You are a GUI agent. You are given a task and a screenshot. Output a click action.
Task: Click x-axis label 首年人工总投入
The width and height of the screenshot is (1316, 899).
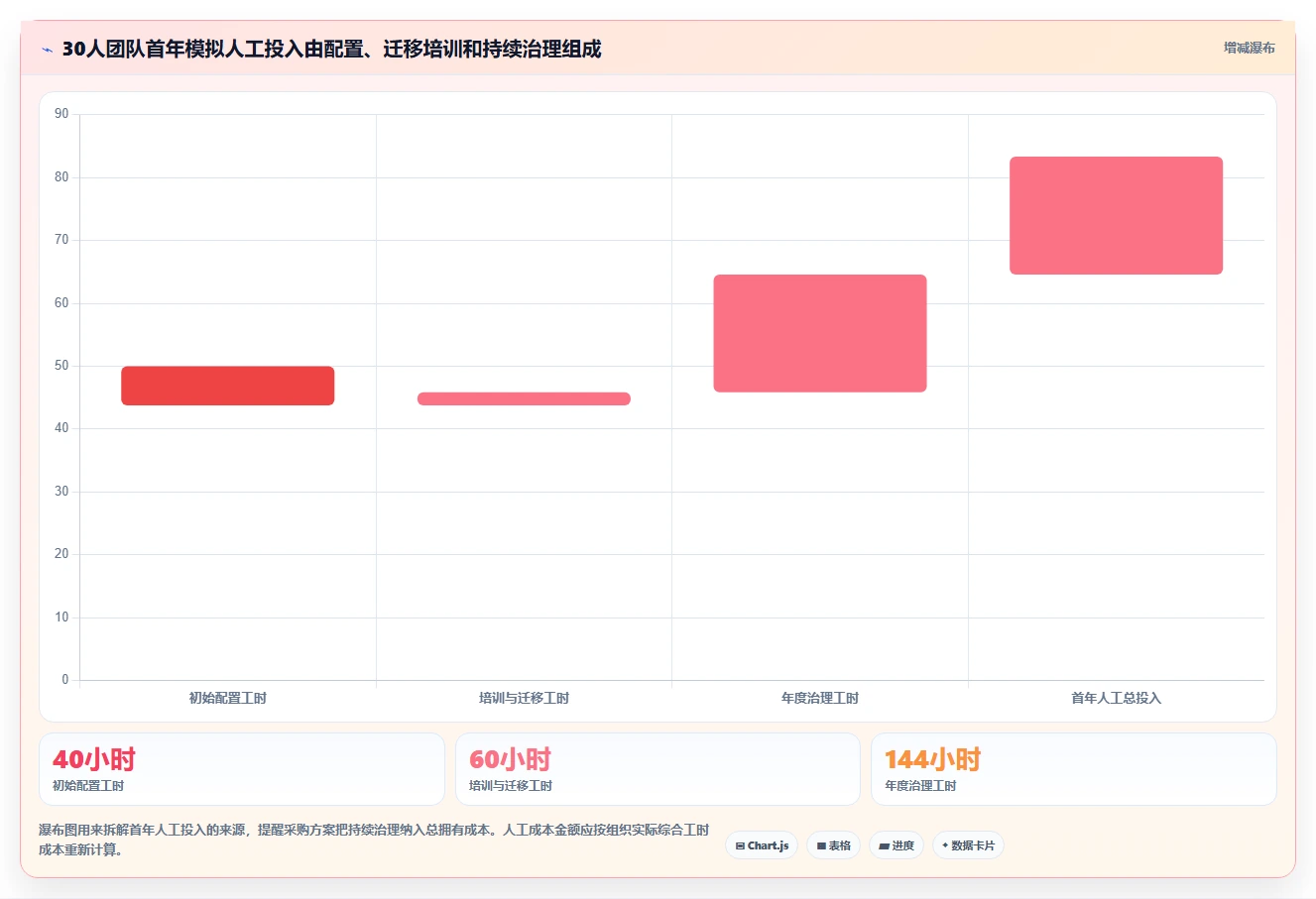[x=1116, y=698]
